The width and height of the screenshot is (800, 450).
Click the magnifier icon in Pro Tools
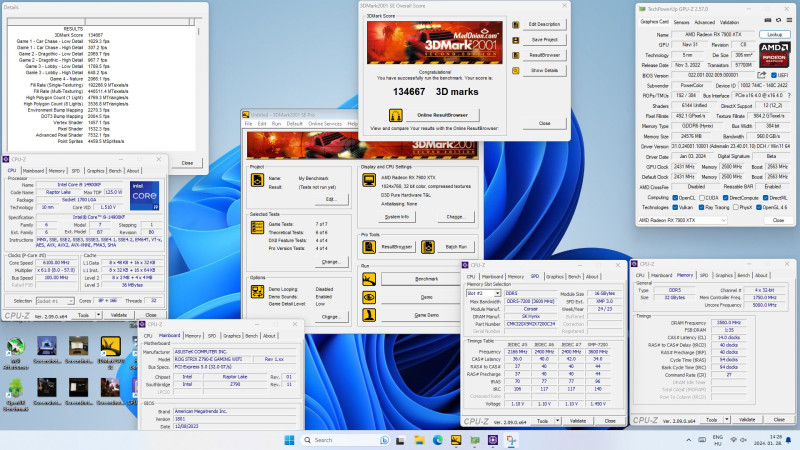(x=369, y=247)
